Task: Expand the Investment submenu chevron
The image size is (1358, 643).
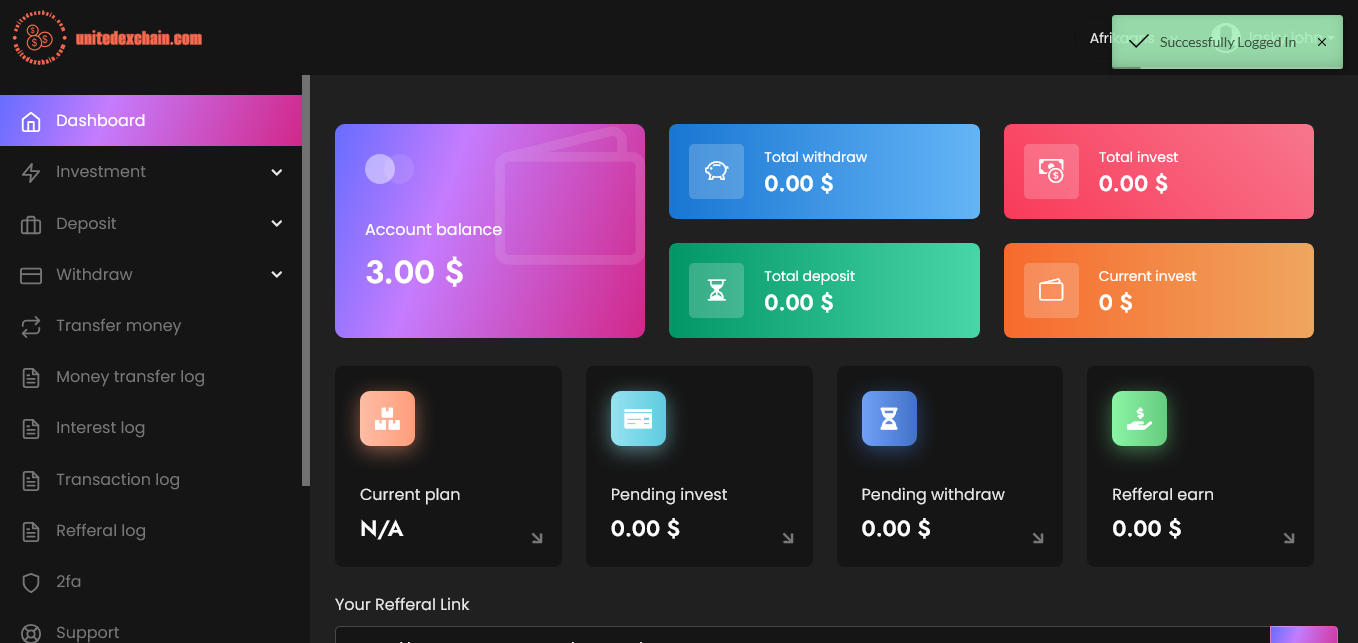Action: click(277, 173)
